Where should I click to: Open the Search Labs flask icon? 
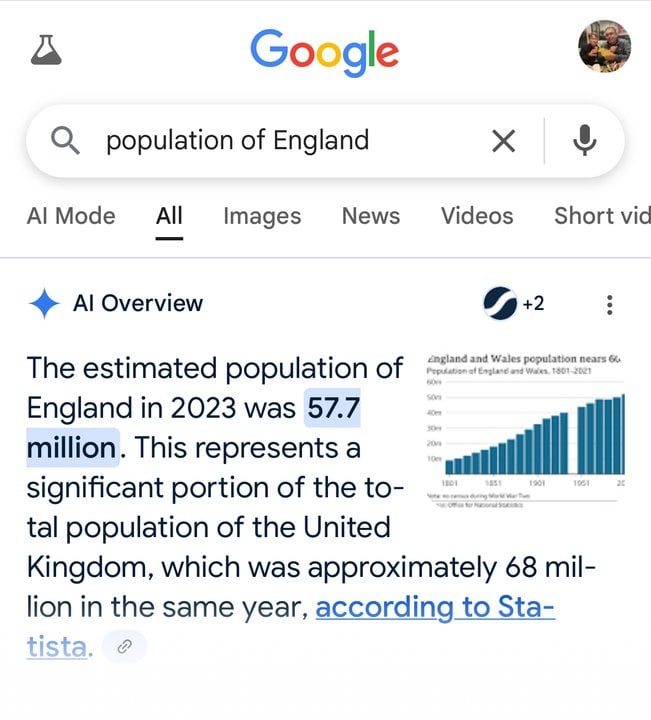[x=46, y=50]
